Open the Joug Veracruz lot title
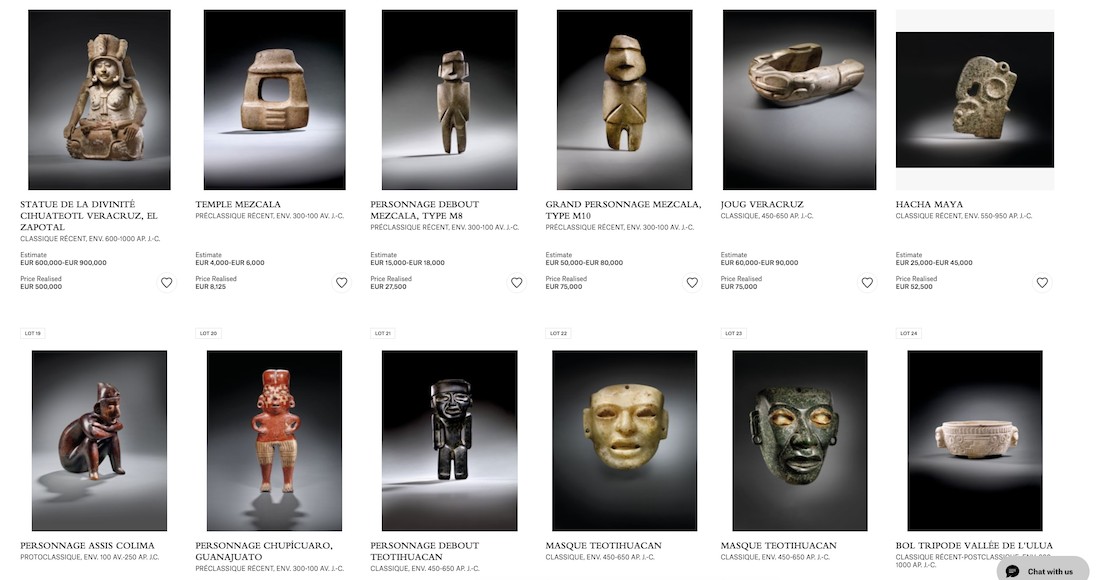This screenshot has width=1100, height=580. [762, 204]
